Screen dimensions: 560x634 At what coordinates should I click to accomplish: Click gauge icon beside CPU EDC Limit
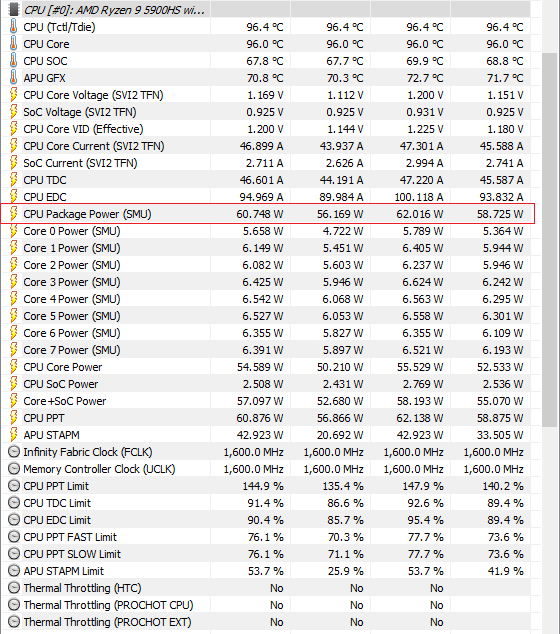click(x=14, y=520)
